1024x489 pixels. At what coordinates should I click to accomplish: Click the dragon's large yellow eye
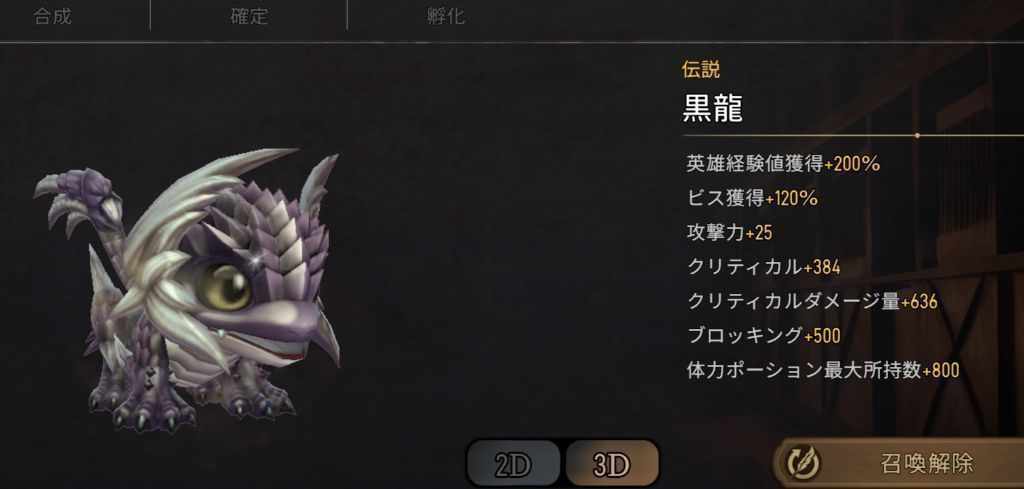[x=225, y=287]
